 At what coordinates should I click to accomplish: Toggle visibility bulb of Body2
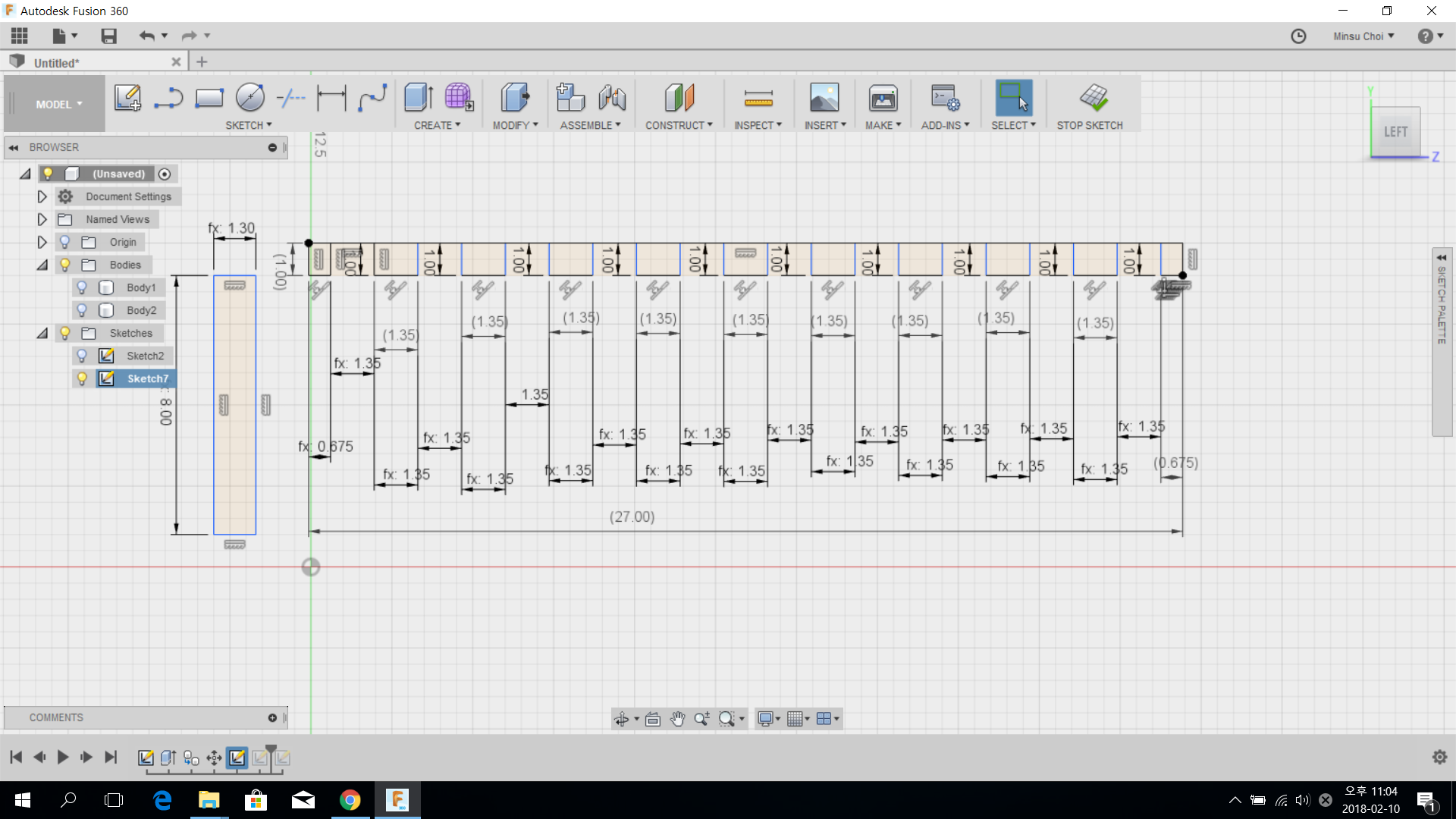[82, 310]
